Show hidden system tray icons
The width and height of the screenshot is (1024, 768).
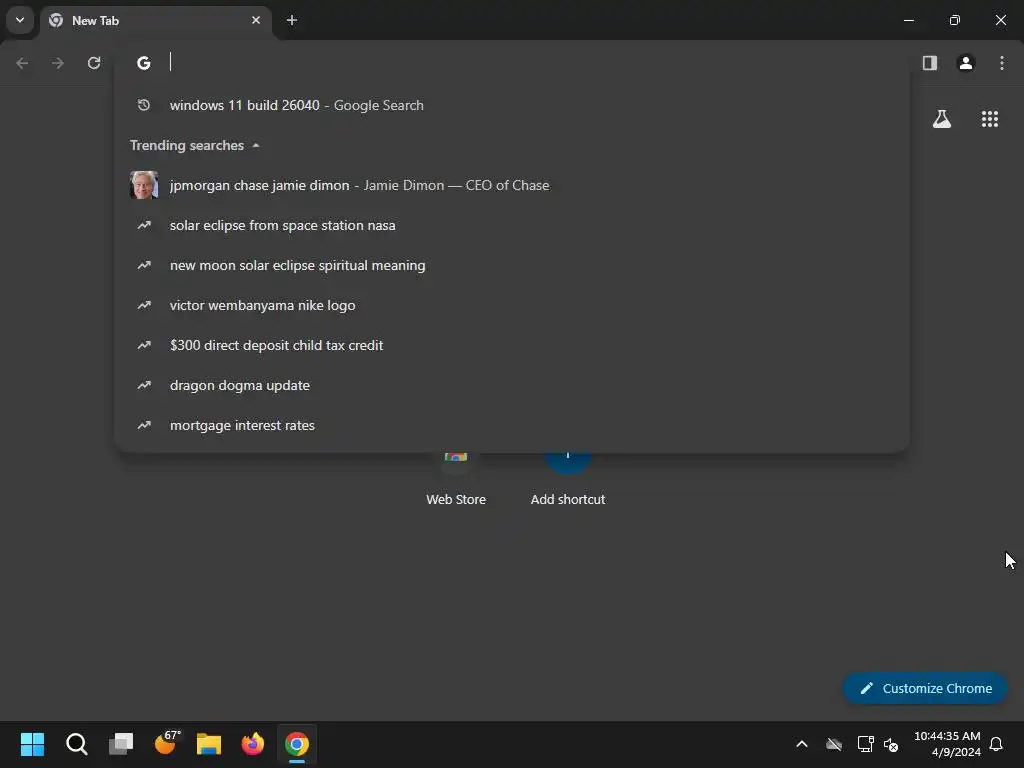pyautogui.click(x=802, y=744)
